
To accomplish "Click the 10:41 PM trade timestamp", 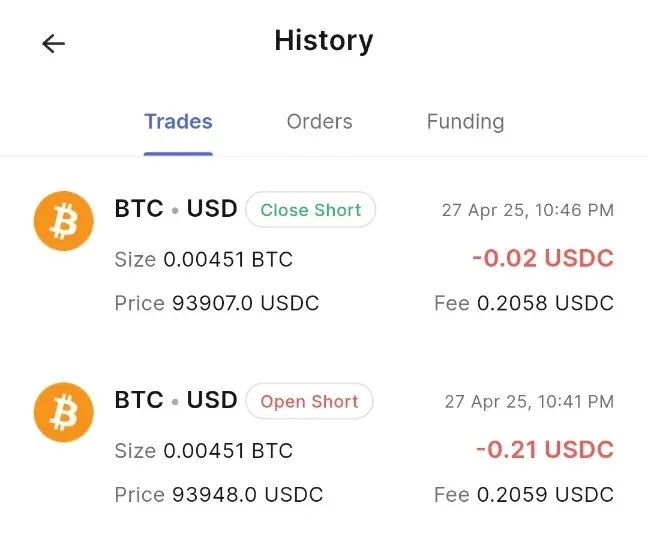I will (529, 402).
